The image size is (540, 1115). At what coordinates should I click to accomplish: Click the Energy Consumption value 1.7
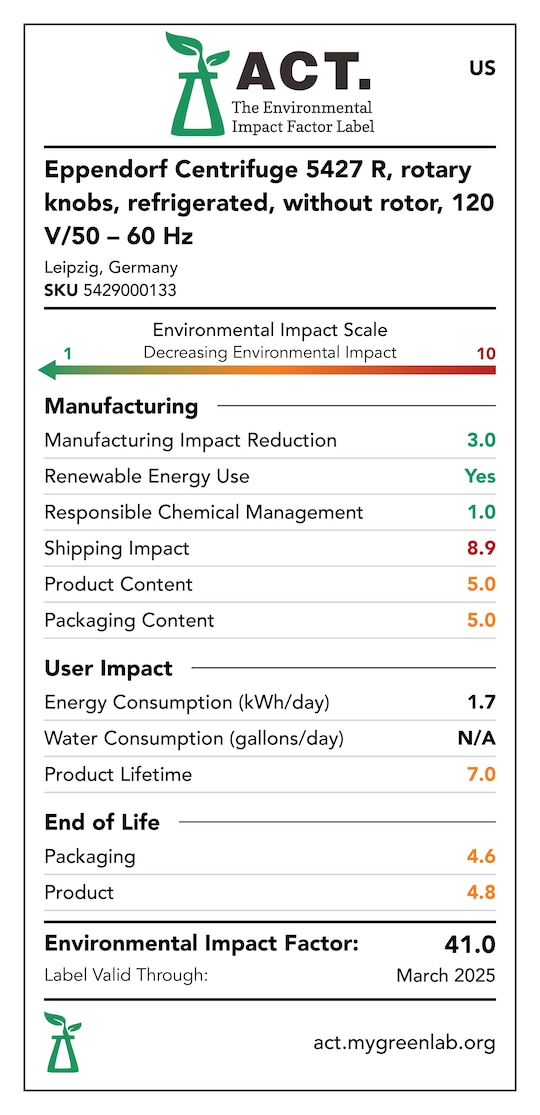(x=482, y=703)
